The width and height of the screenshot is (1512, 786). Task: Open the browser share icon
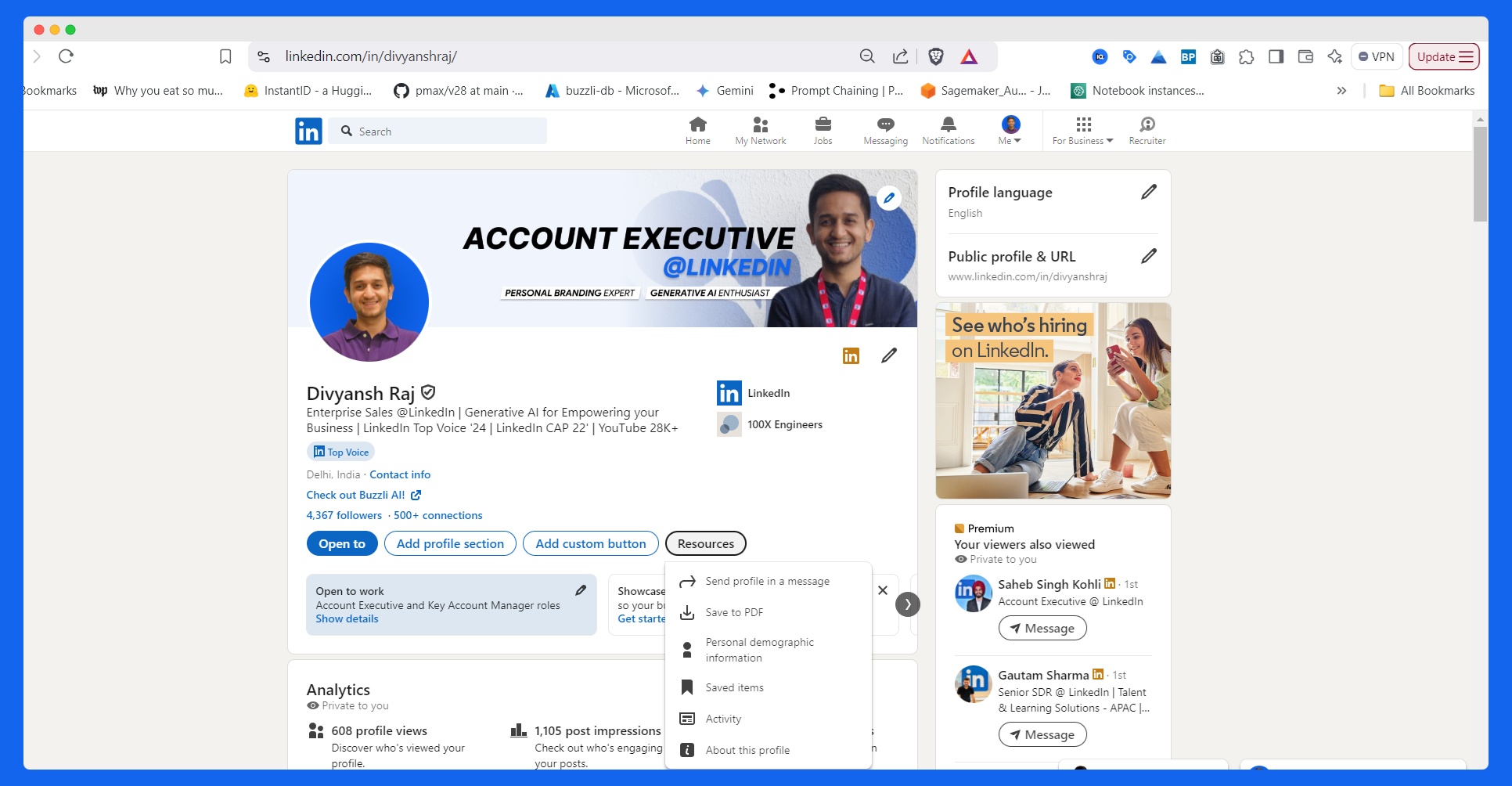[901, 56]
